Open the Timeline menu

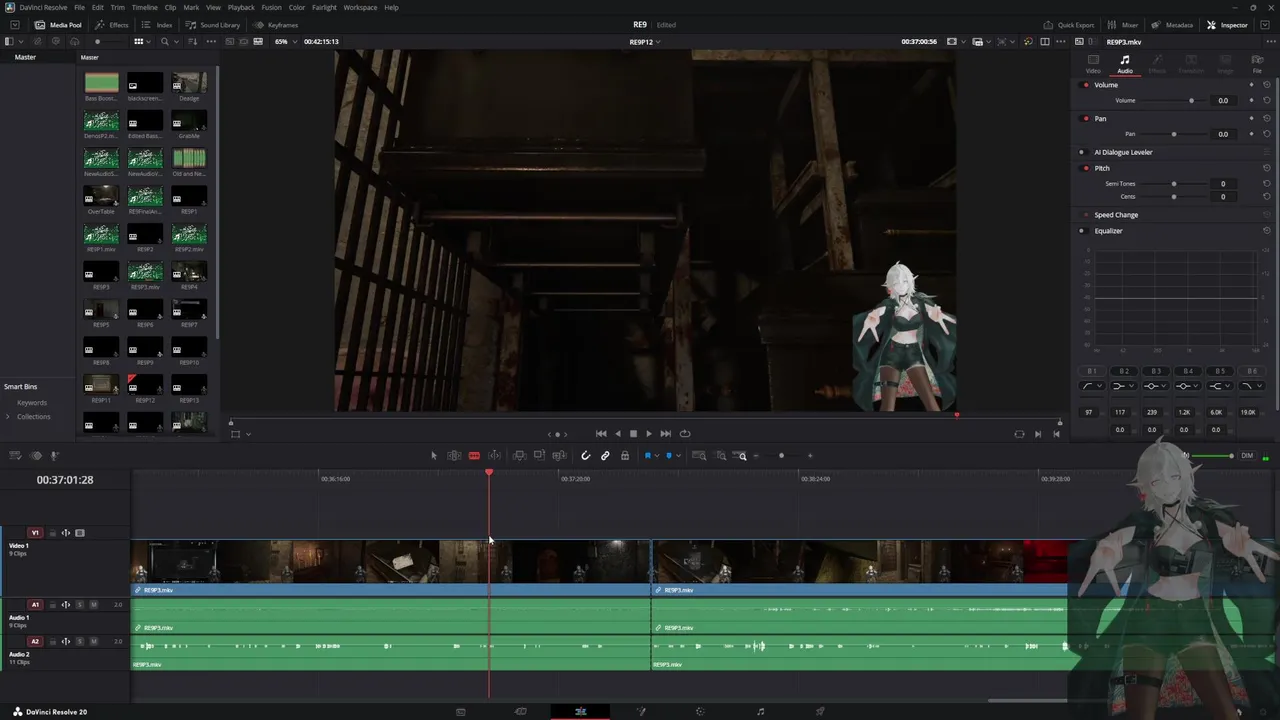[x=145, y=7]
